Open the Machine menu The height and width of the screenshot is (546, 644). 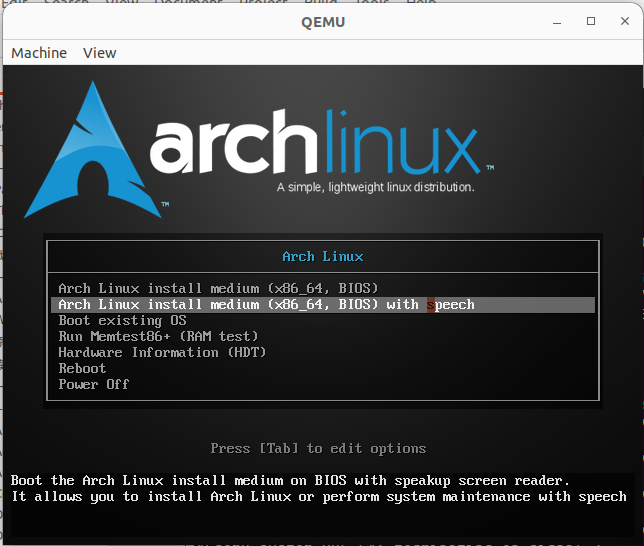[x=39, y=53]
